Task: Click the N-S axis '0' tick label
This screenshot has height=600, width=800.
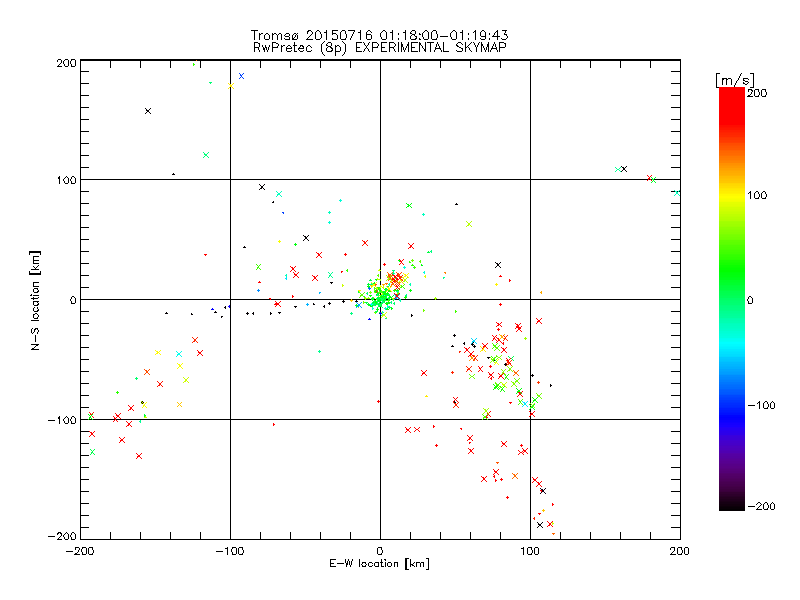Action: pos(72,300)
